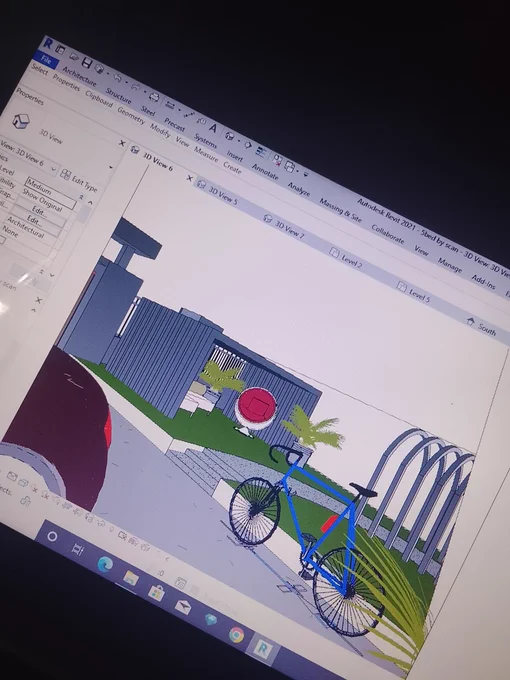This screenshot has height=680, width=510.
Task: Activate the Level 5 view tab
Action: [x=419, y=295]
